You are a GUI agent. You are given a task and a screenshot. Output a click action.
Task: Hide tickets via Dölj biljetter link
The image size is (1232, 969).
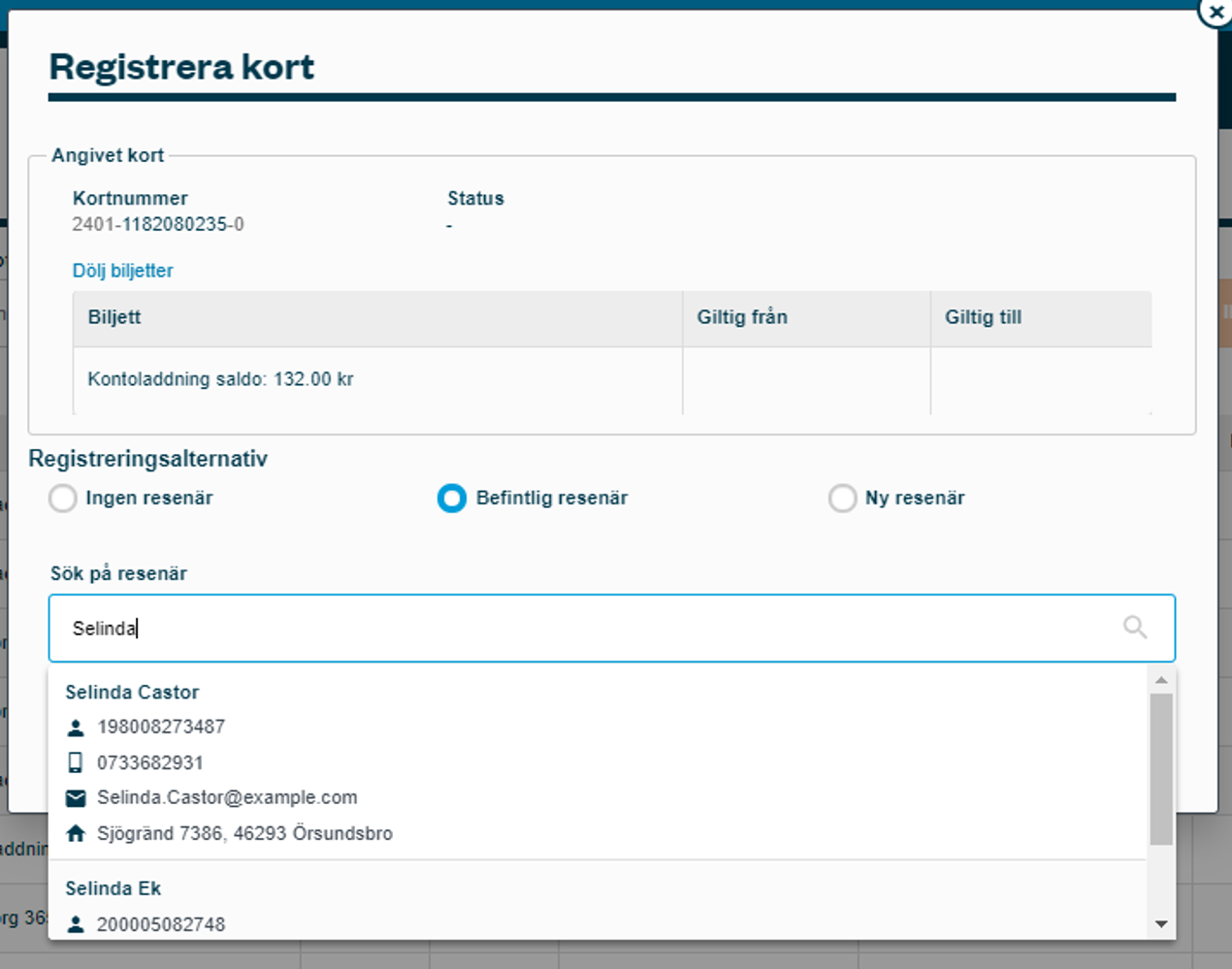click(x=122, y=271)
